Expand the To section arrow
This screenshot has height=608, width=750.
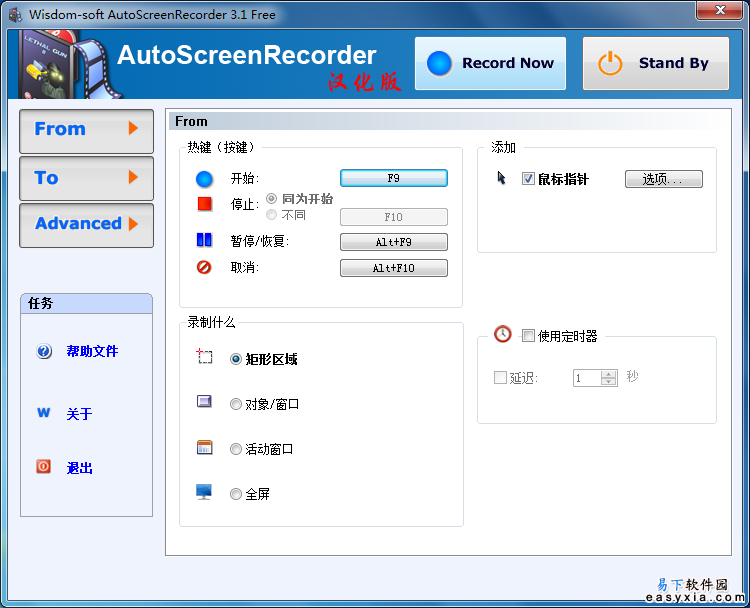[133, 177]
